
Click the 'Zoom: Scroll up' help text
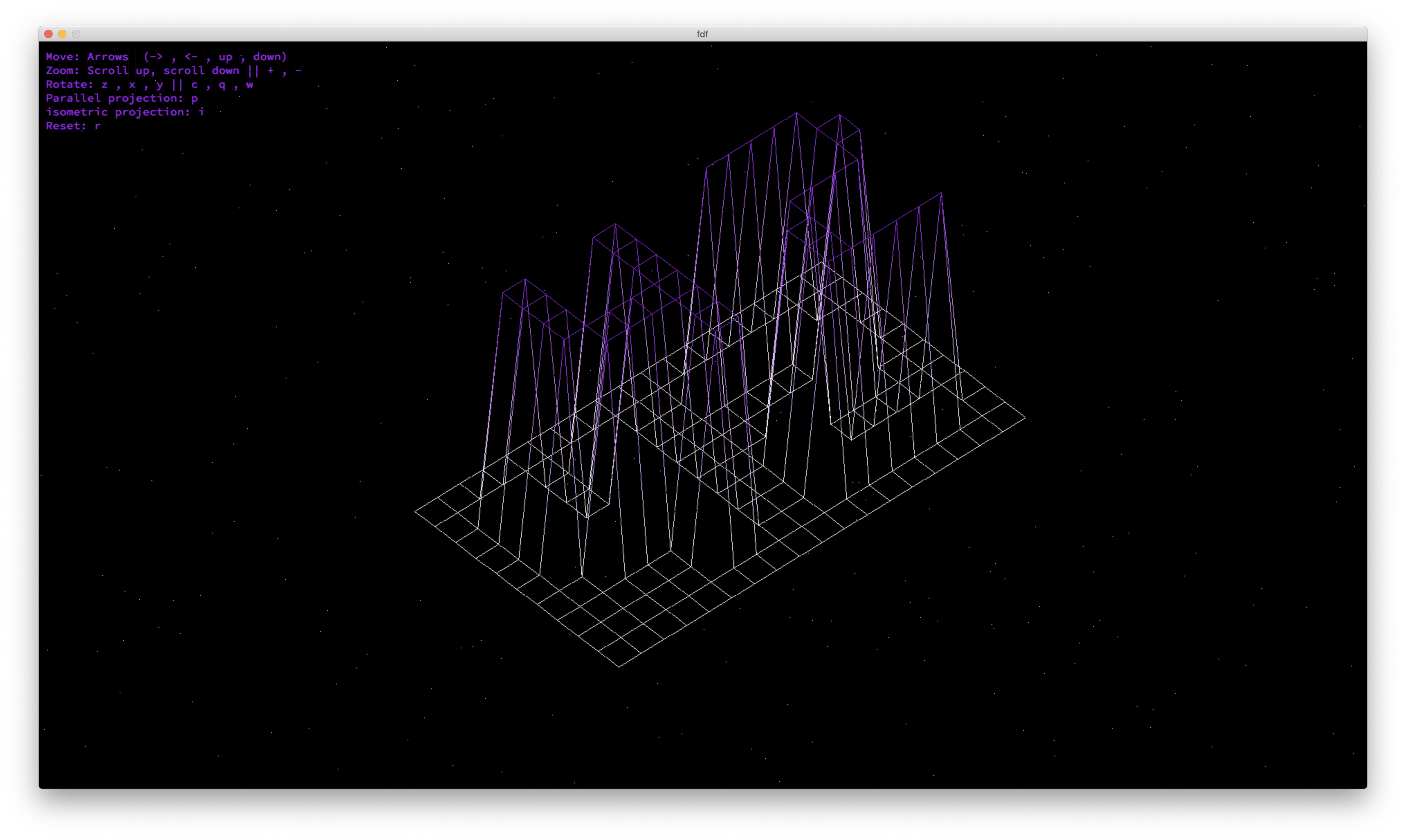point(97,71)
